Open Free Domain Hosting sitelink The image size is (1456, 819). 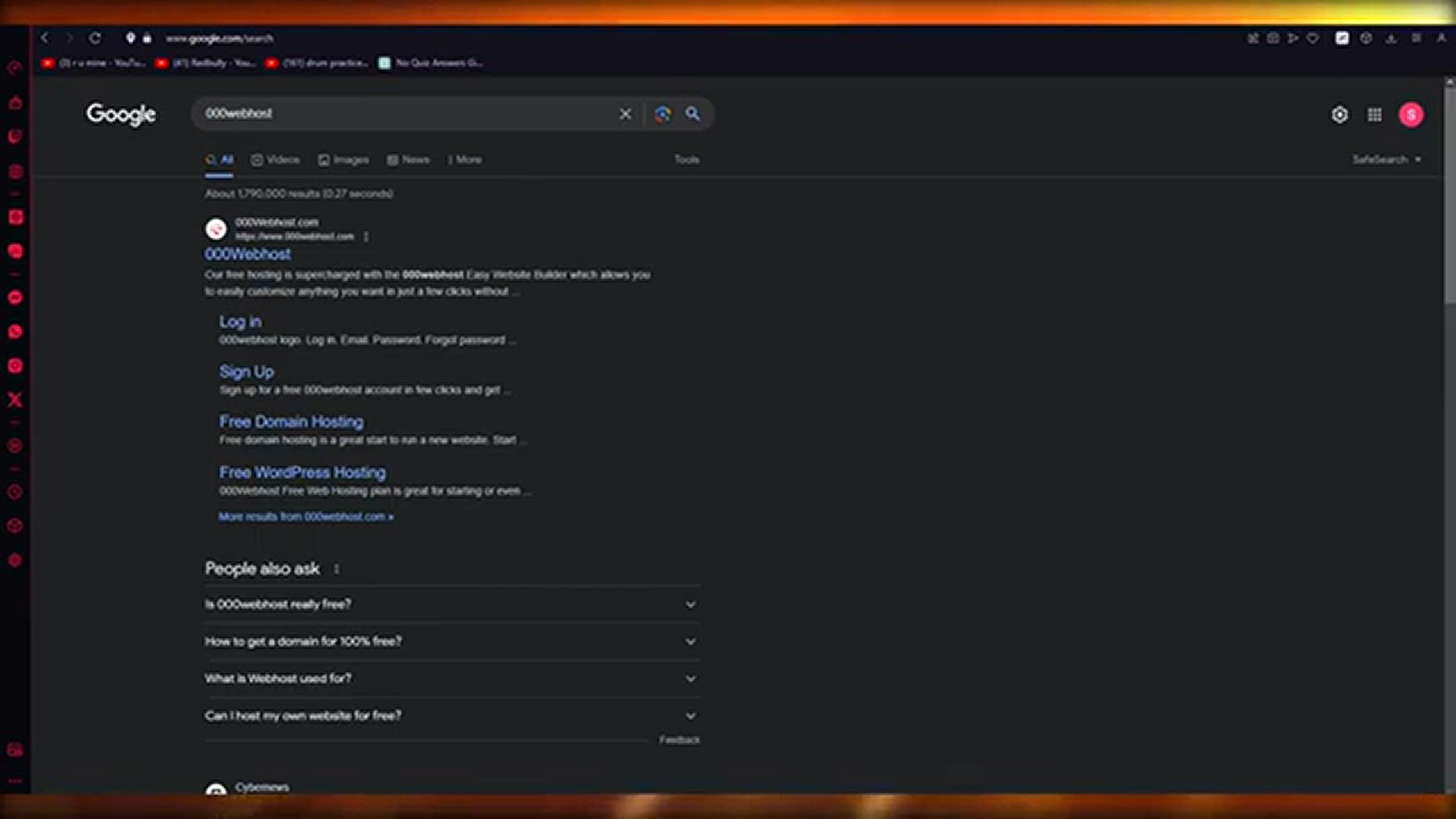(x=291, y=422)
